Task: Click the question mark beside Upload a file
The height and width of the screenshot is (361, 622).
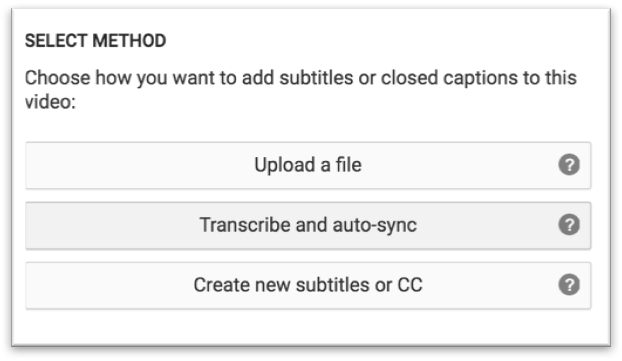Action: click(569, 165)
